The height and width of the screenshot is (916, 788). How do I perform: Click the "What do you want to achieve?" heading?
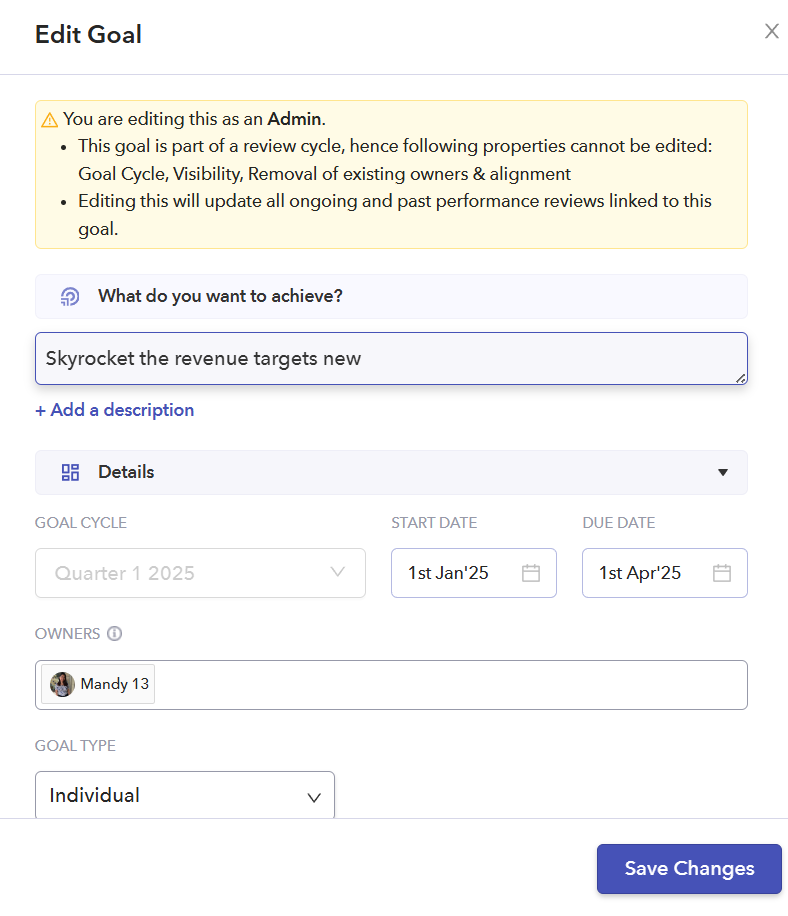click(220, 296)
